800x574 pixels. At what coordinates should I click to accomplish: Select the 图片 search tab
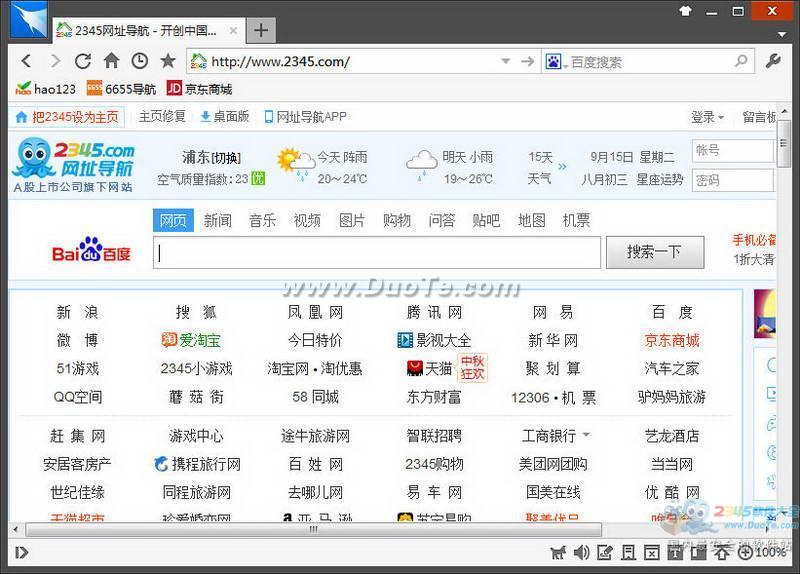(x=352, y=220)
